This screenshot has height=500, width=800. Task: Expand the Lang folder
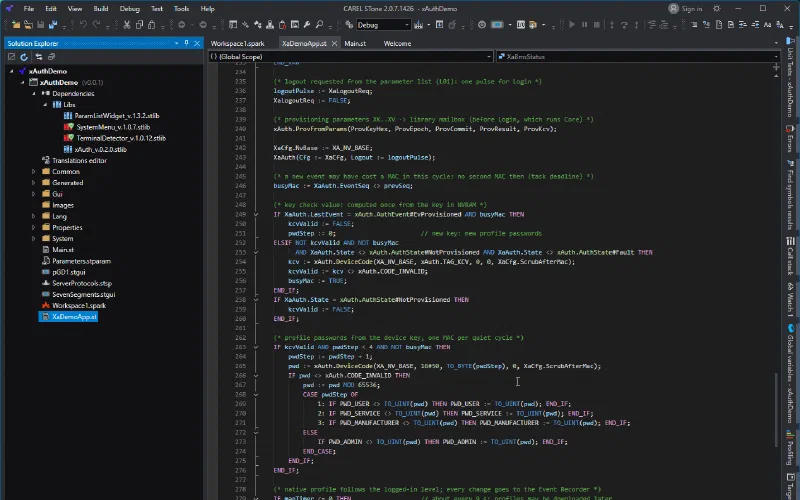coord(34,216)
